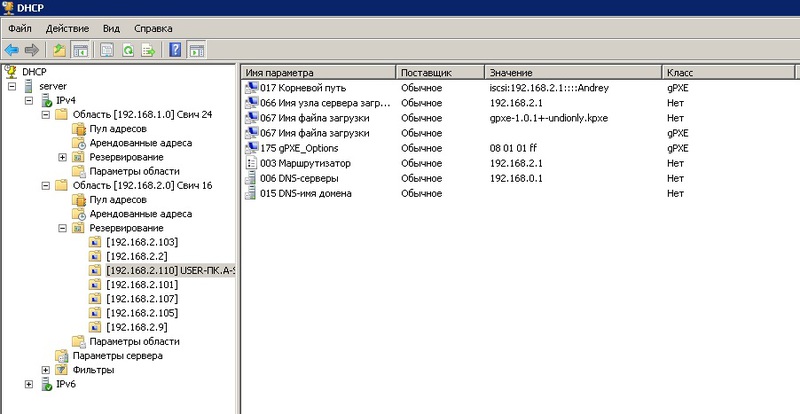Expand the Фильтры node
Screen dimensions: 800x414
(x=46, y=370)
